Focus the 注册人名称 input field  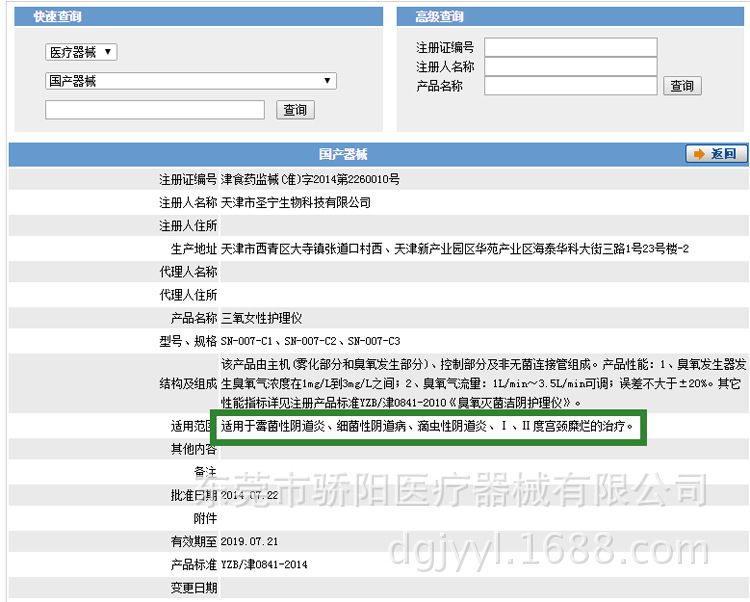click(571, 66)
